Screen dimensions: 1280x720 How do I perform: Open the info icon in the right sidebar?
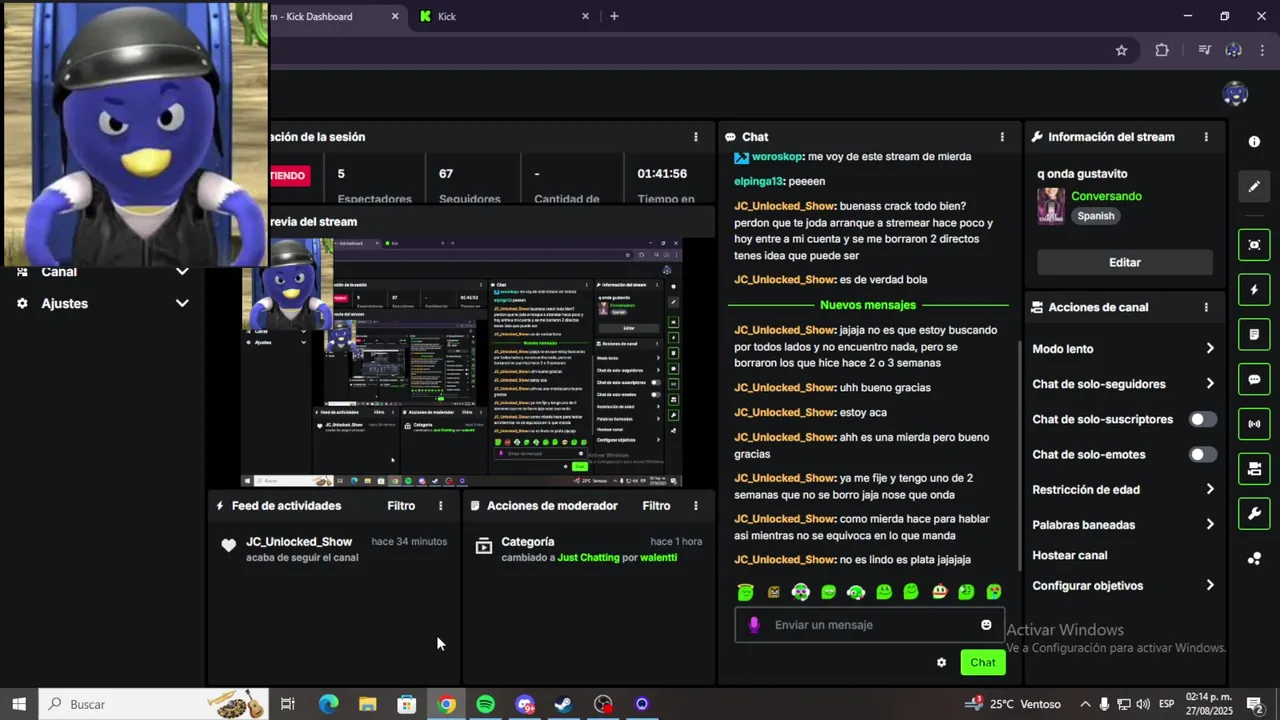point(1254,142)
